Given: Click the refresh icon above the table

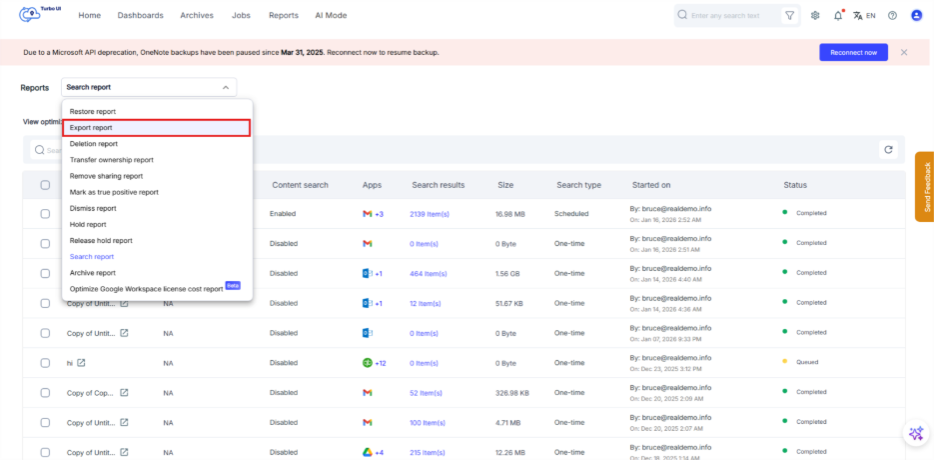Looking at the screenshot, I should click(x=887, y=150).
